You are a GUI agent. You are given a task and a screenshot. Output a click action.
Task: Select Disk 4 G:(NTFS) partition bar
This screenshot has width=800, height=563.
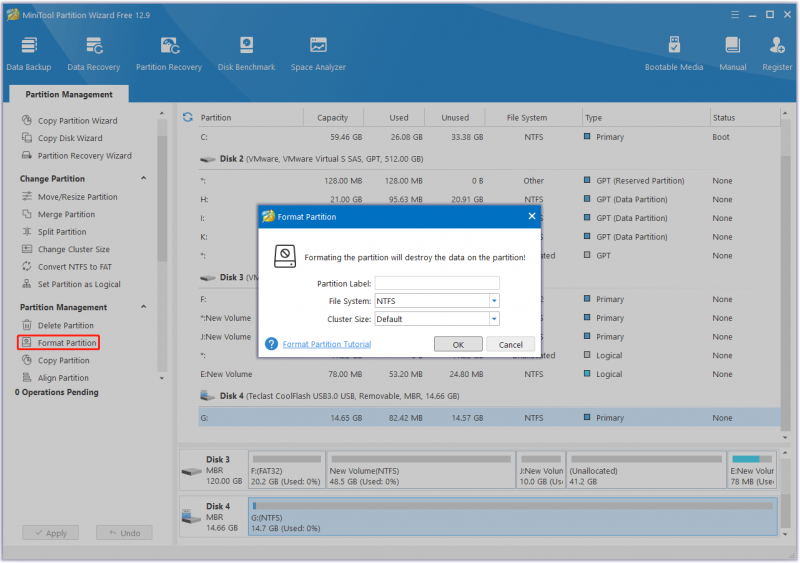pyautogui.click(x=512, y=517)
